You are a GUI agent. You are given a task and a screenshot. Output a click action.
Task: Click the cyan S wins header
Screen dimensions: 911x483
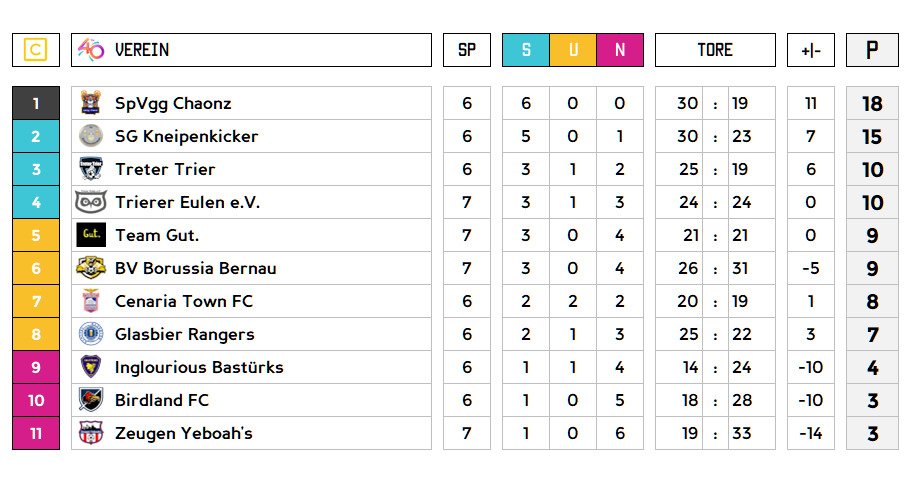click(x=526, y=50)
